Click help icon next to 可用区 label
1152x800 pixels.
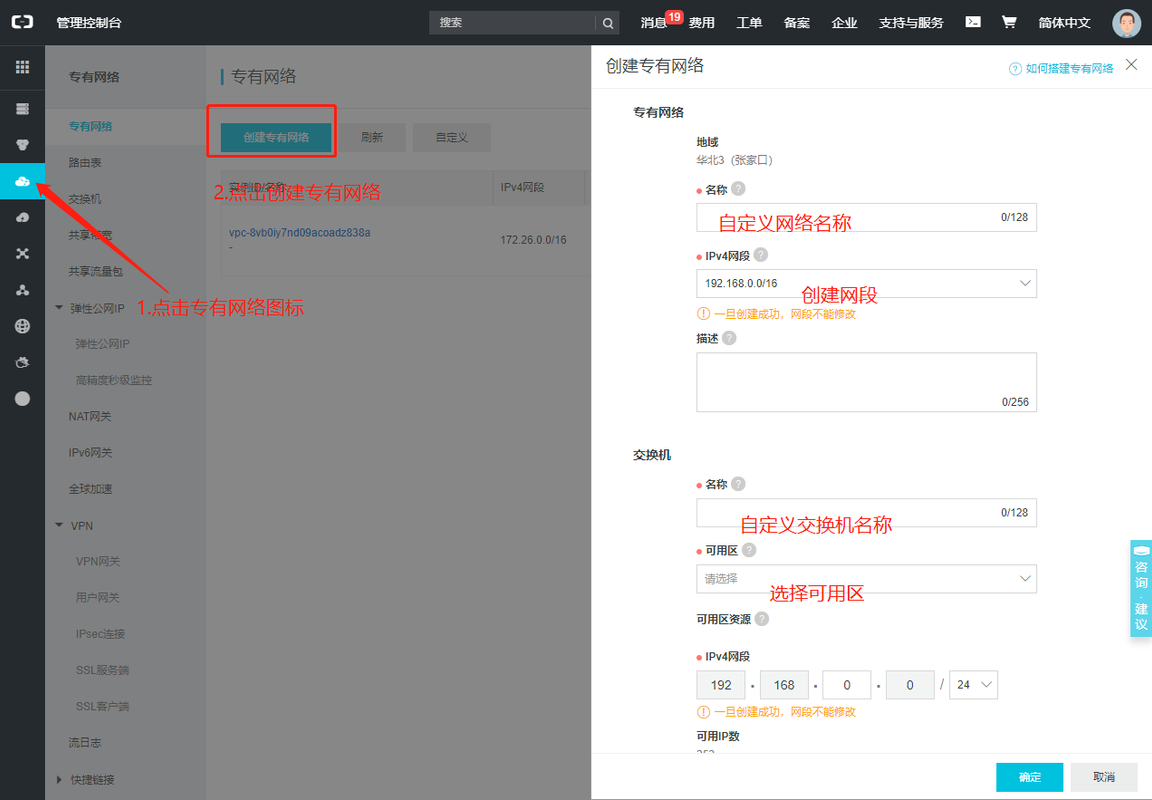pyautogui.click(x=749, y=550)
